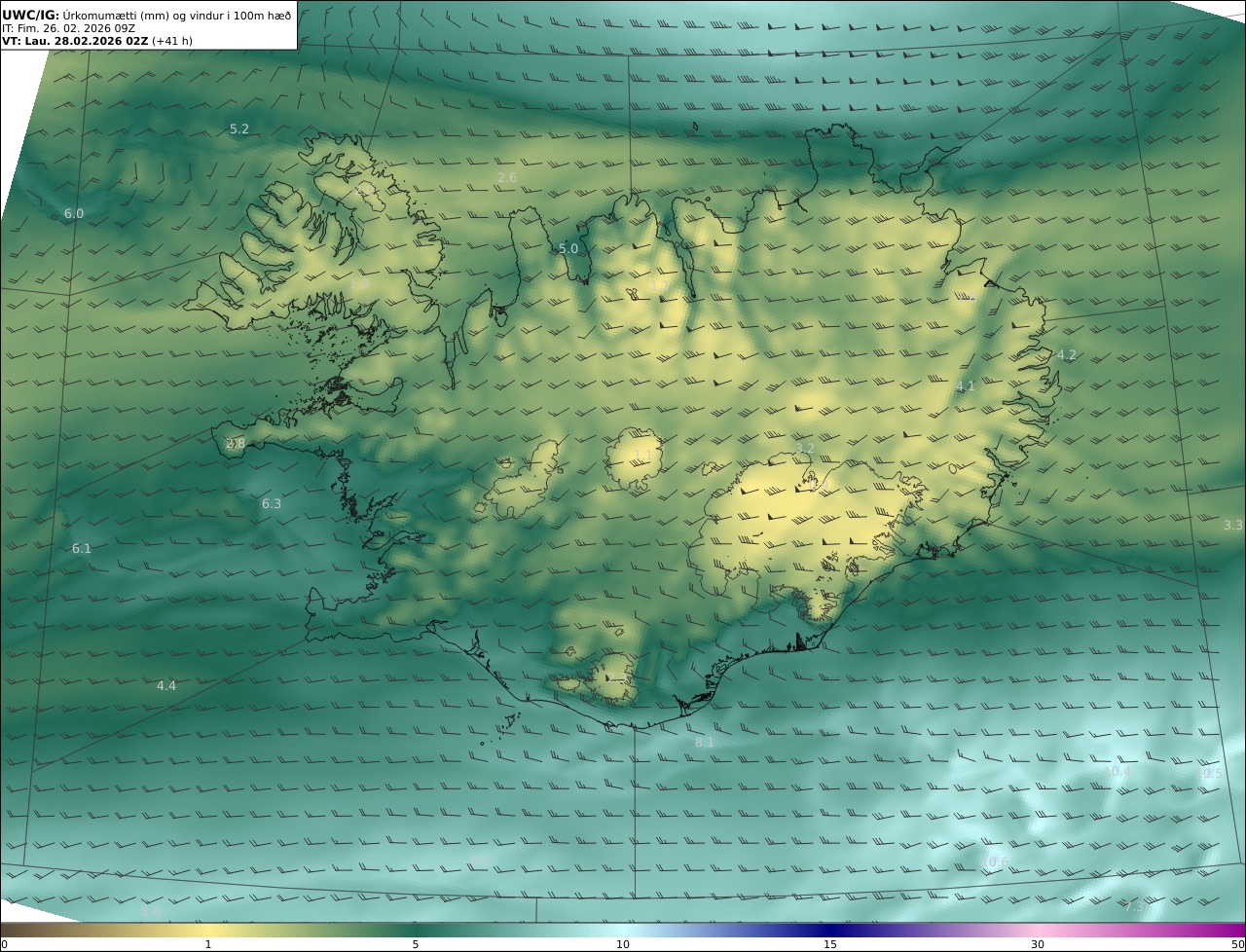The width and height of the screenshot is (1246, 952).
Task: Click the "8.1" value label south of the coast
Action: (x=705, y=742)
